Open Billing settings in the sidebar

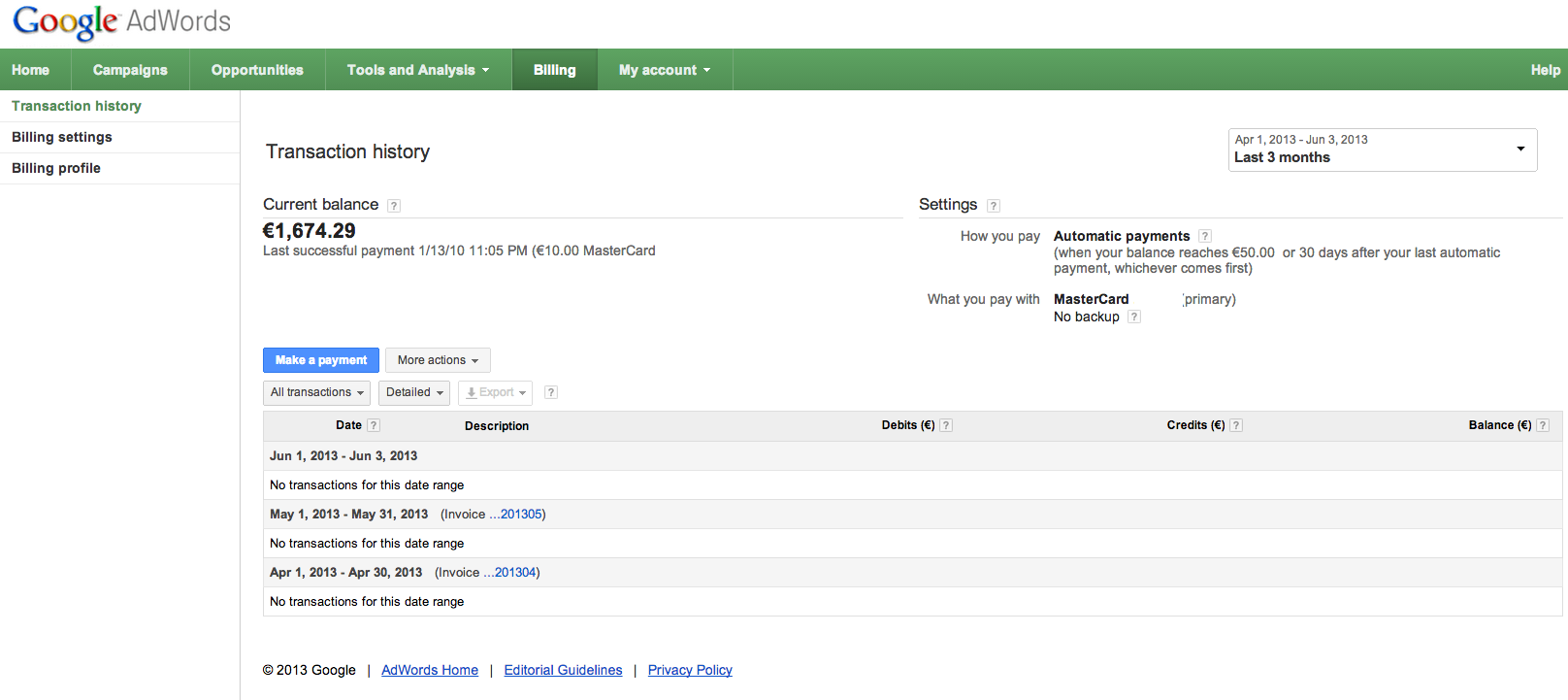pos(62,137)
